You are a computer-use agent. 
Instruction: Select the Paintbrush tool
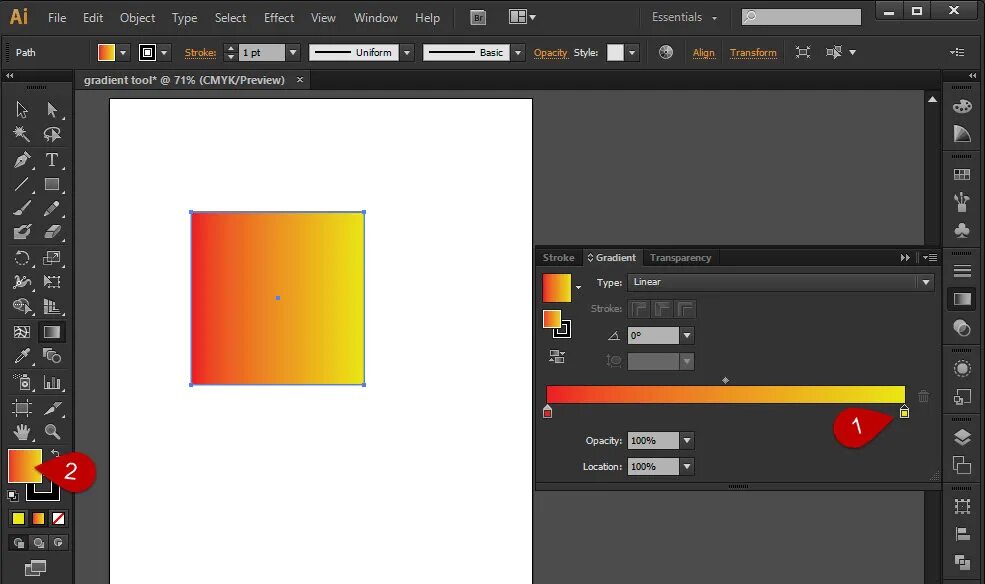pos(22,208)
